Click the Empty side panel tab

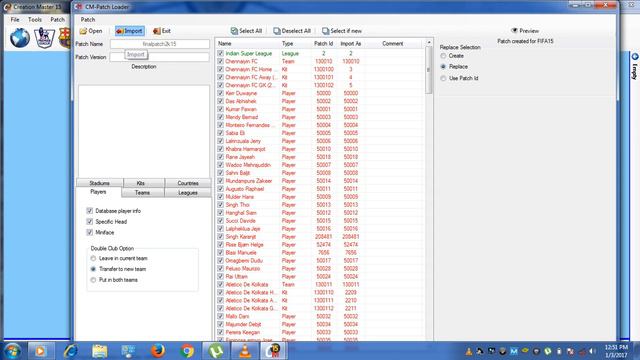[x=635, y=66]
